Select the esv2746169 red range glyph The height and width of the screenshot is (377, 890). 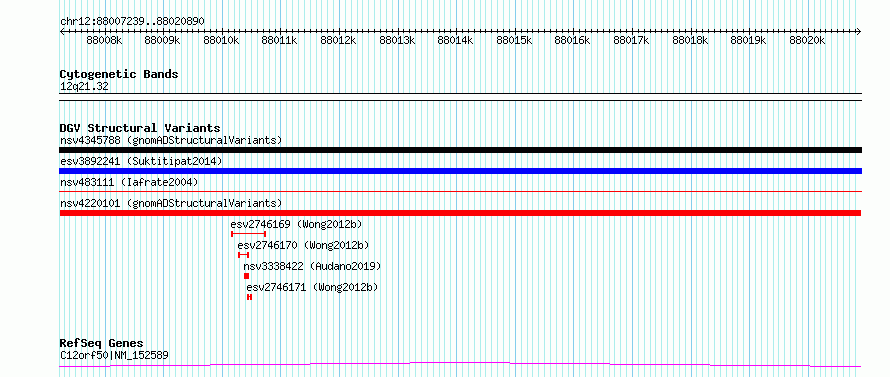tap(248, 234)
